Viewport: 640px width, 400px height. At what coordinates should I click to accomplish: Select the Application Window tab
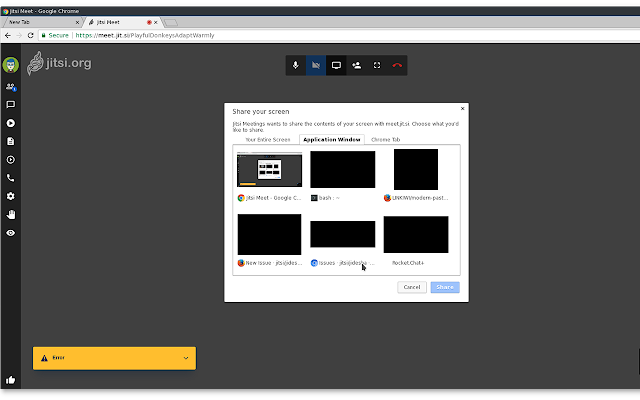click(x=332, y=140)
